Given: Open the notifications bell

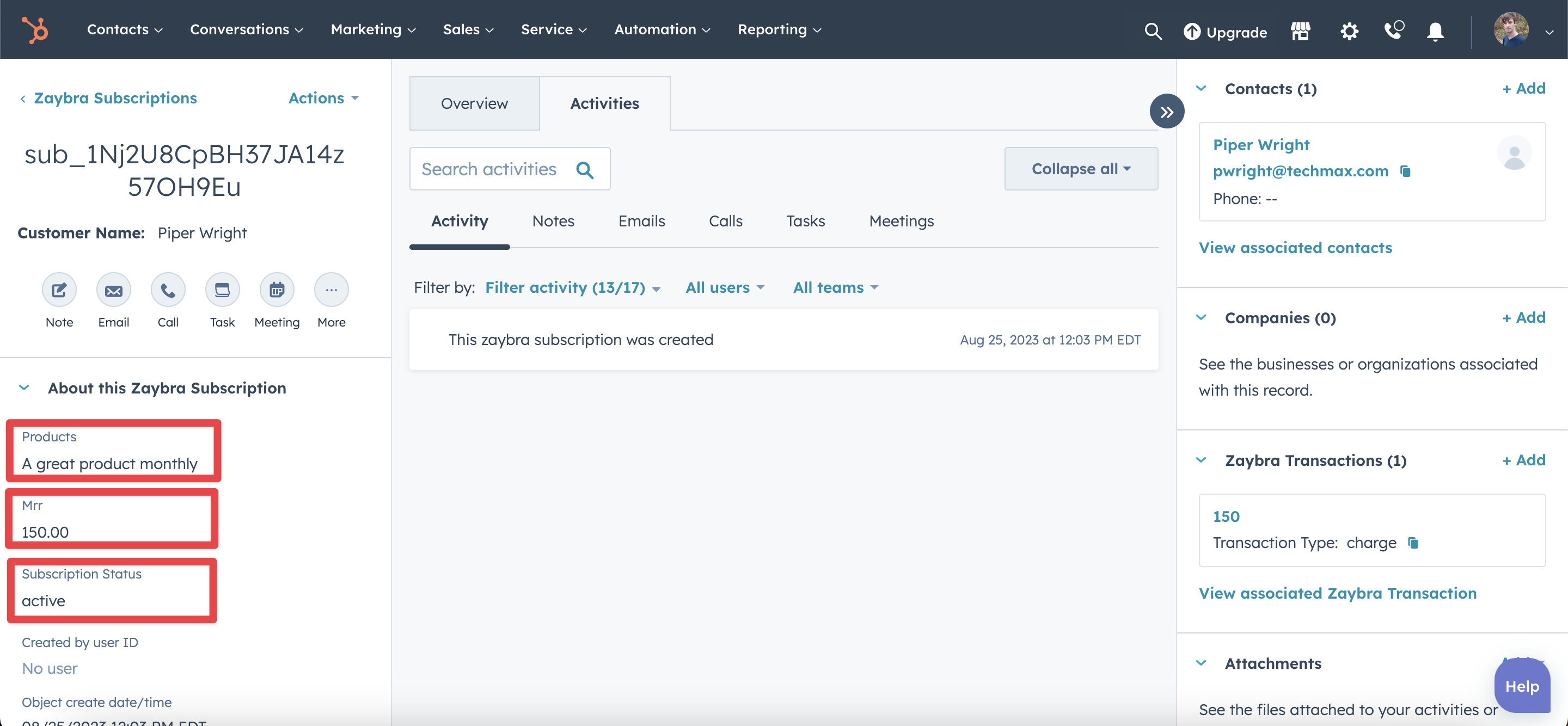Looking at the screenshot, I should pos(1435,31).
